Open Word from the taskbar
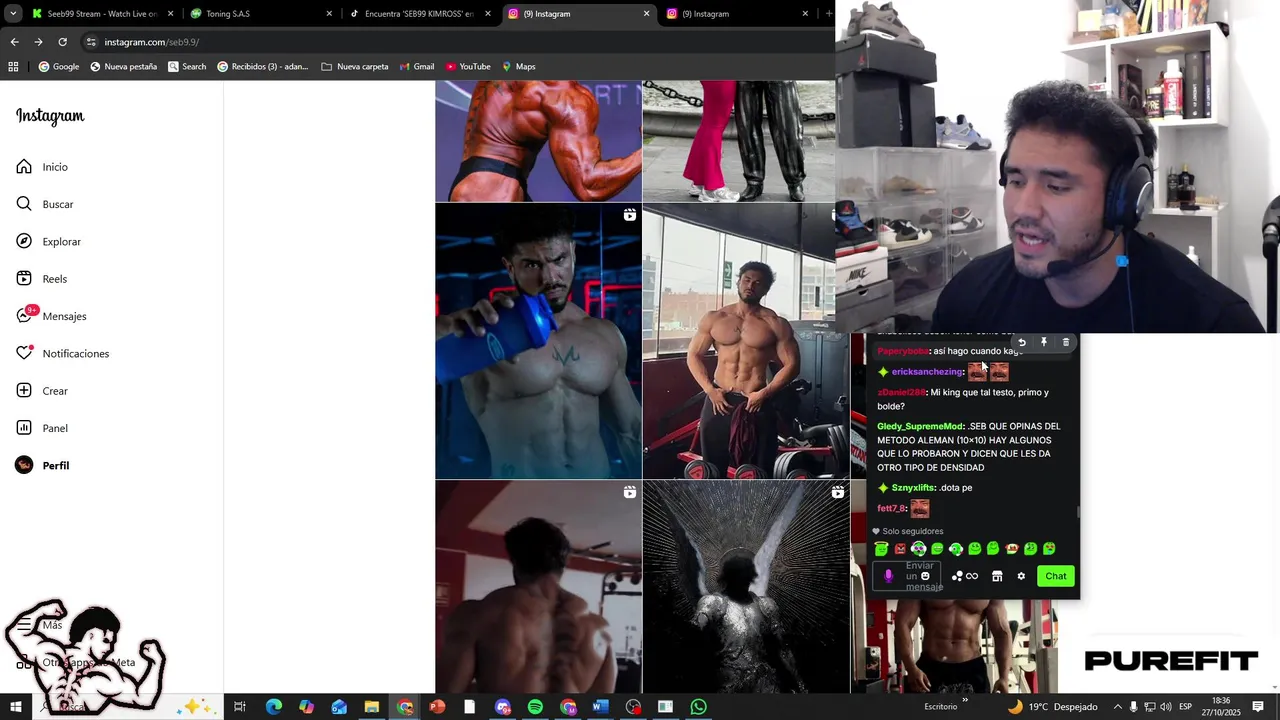The image size is (1280, 720). (x=600, y=707)
